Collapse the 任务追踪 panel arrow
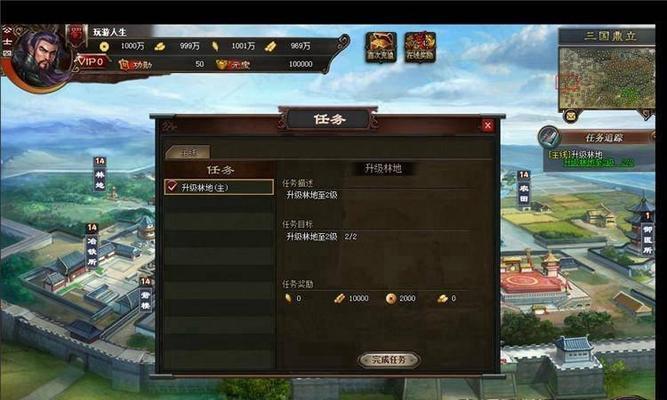The image size is (667, 400). point(651,137)
